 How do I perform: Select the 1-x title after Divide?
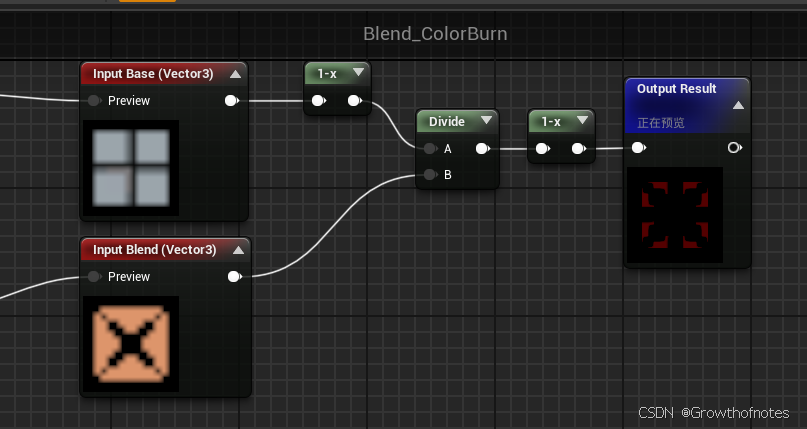[551, 121]
